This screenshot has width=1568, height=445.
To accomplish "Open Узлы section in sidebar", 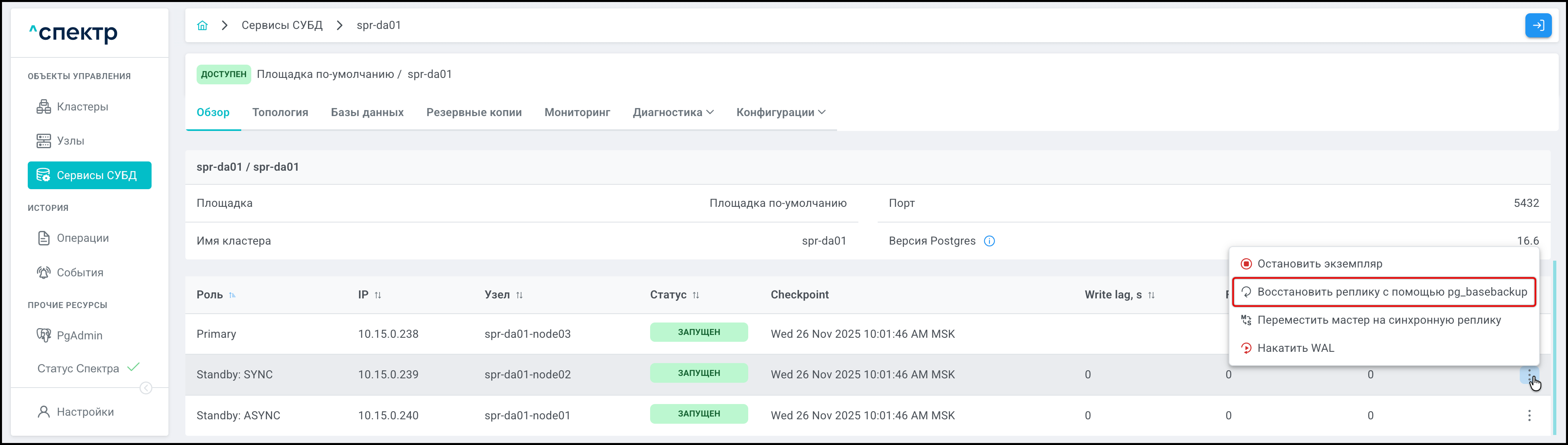I will (70, 141).
